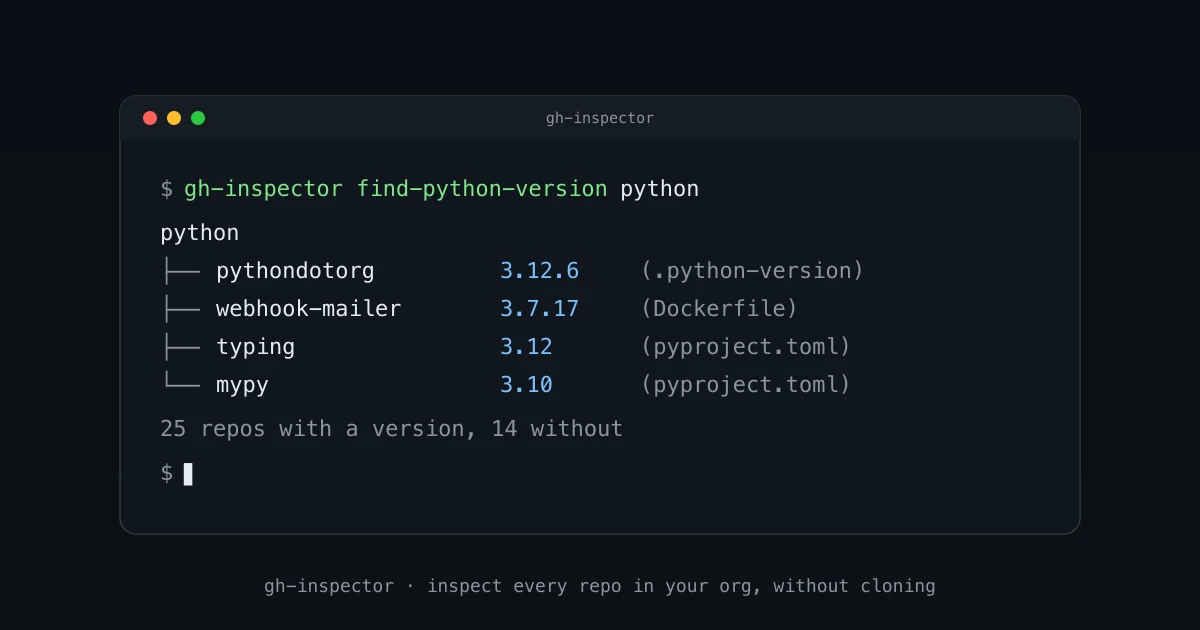Click the terminal cursor block at prompt

(188, 473)
